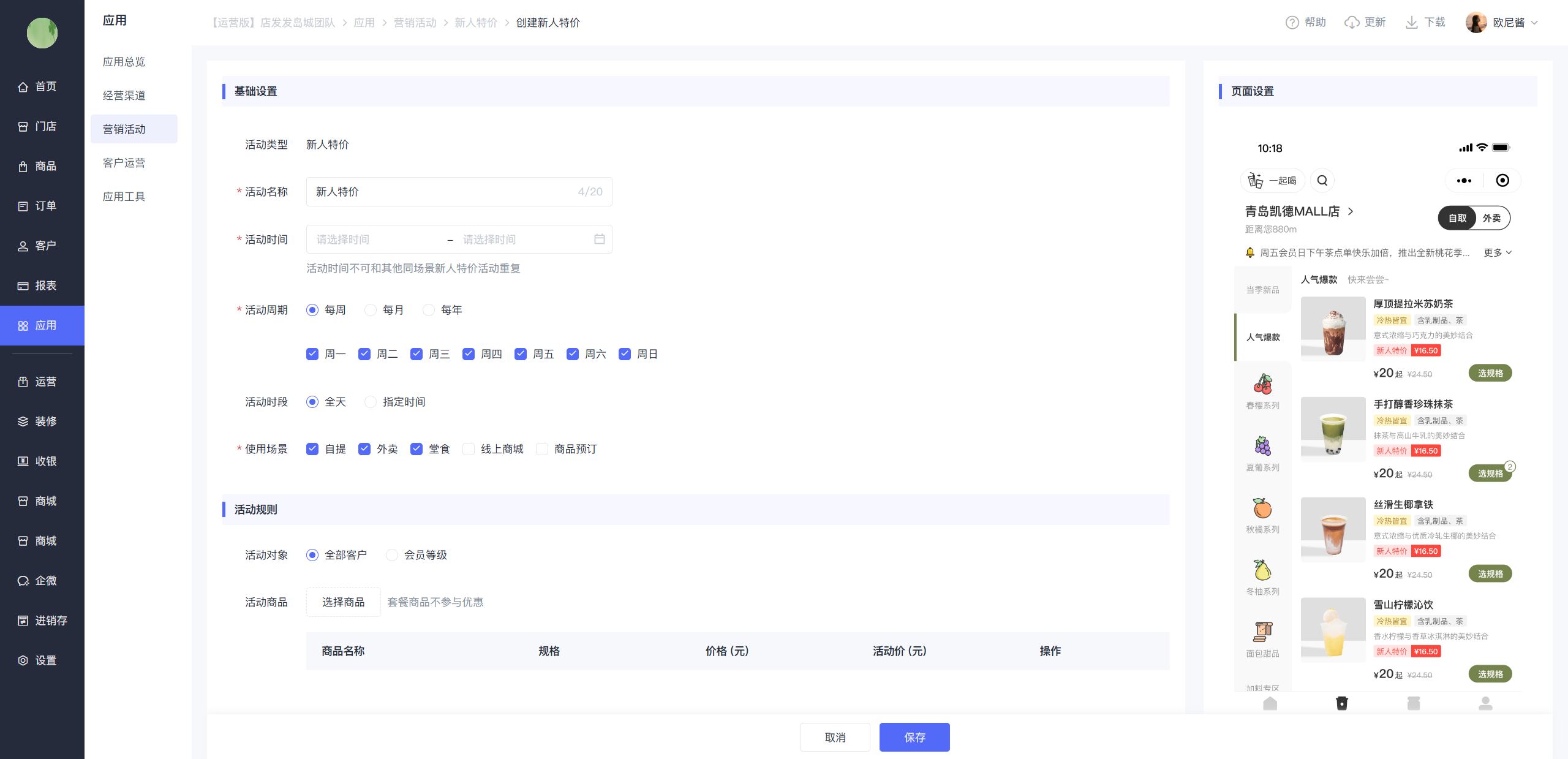Open calendar icon in 活动时间 field
1568x759 pixels.
(x=599, y=239)
